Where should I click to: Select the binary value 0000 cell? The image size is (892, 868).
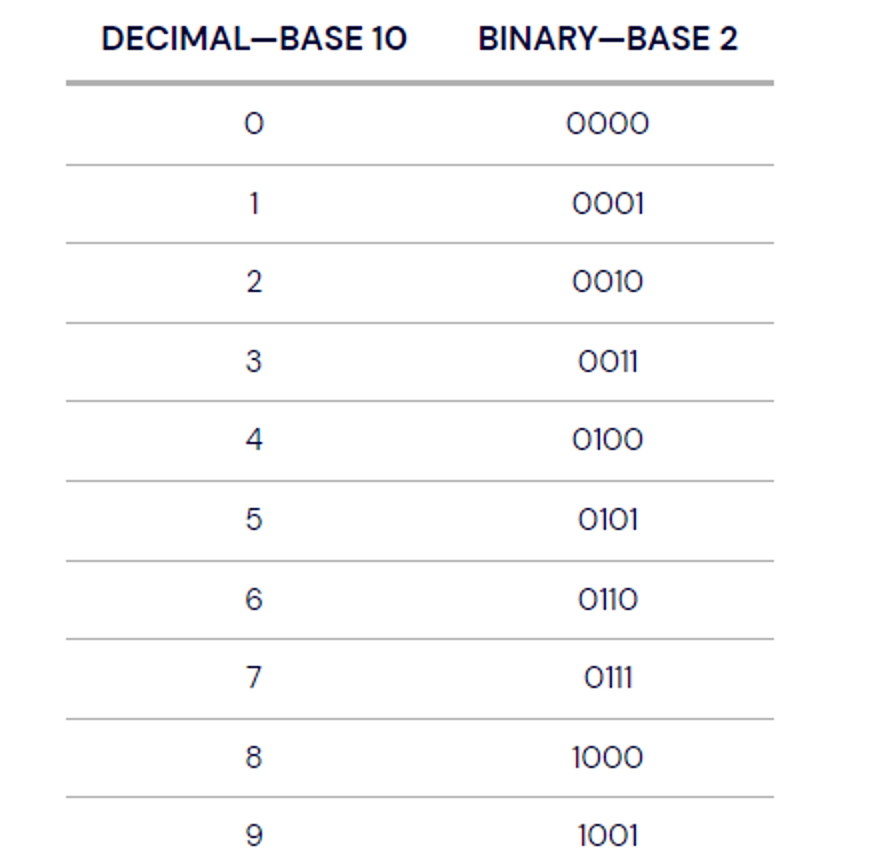coord(608,123)
